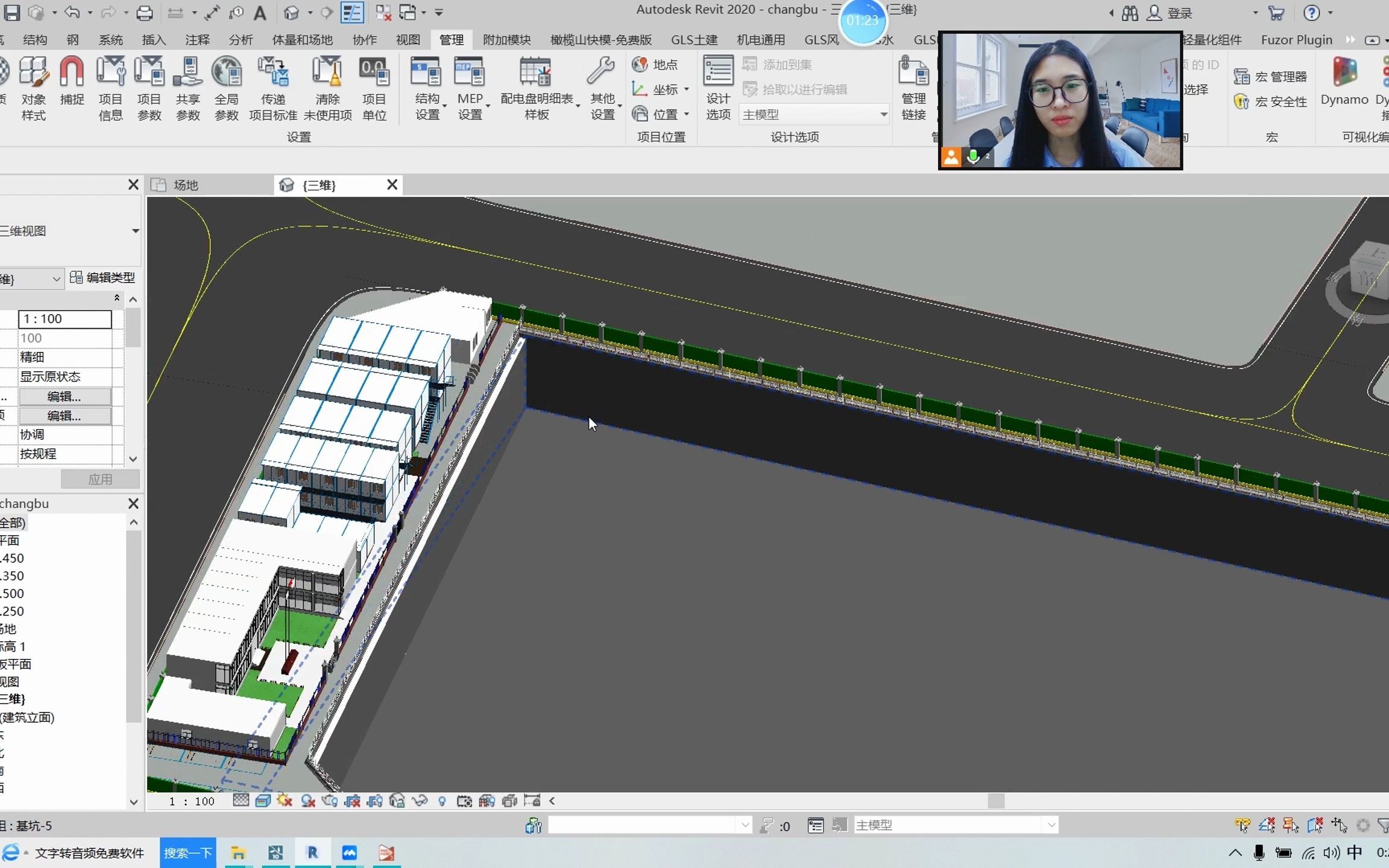Click the 编辑类型 button
Screen dimensions: 1389x868
coord(101,277)
